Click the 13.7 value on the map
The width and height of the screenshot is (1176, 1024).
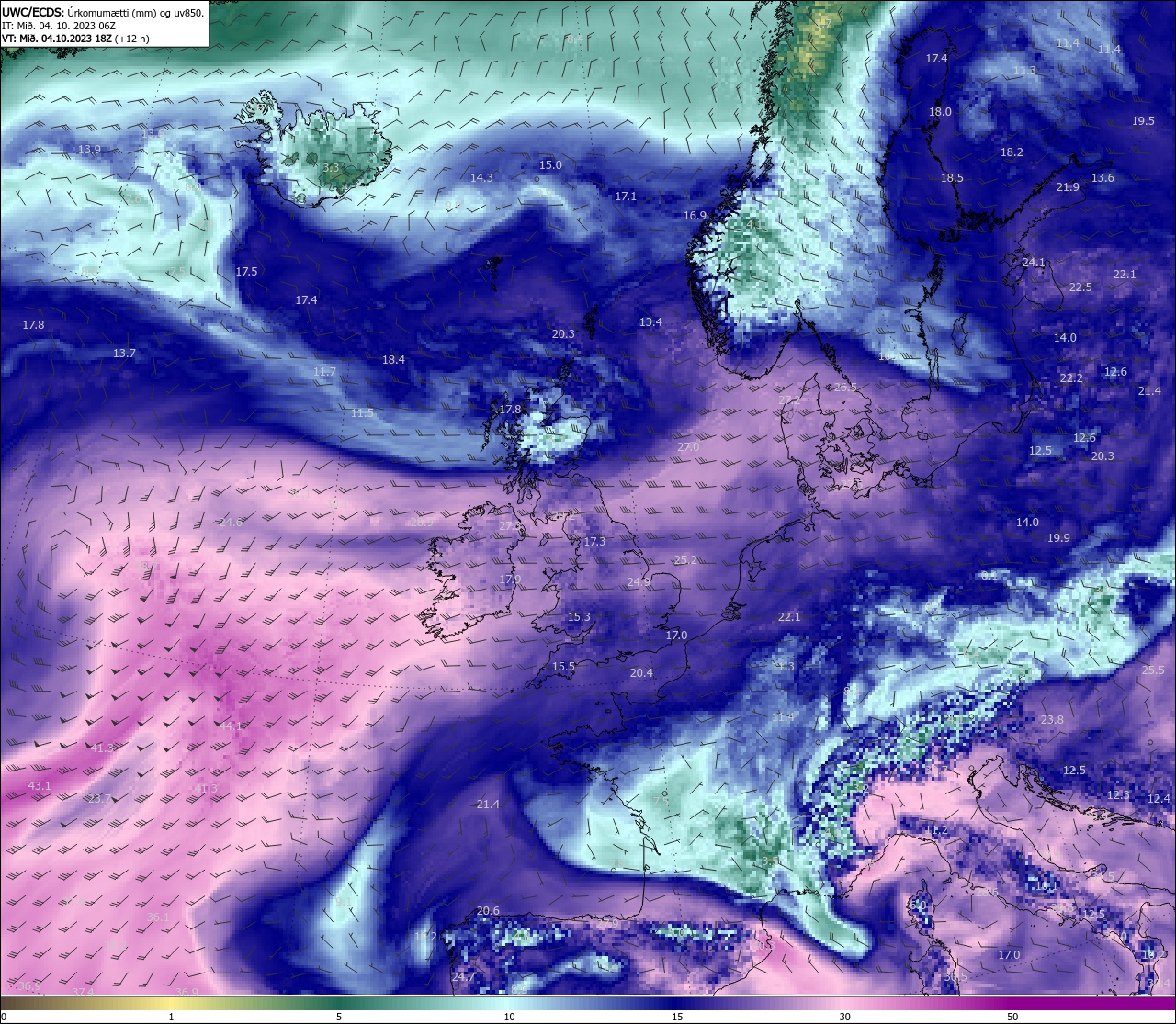[124, 354]
